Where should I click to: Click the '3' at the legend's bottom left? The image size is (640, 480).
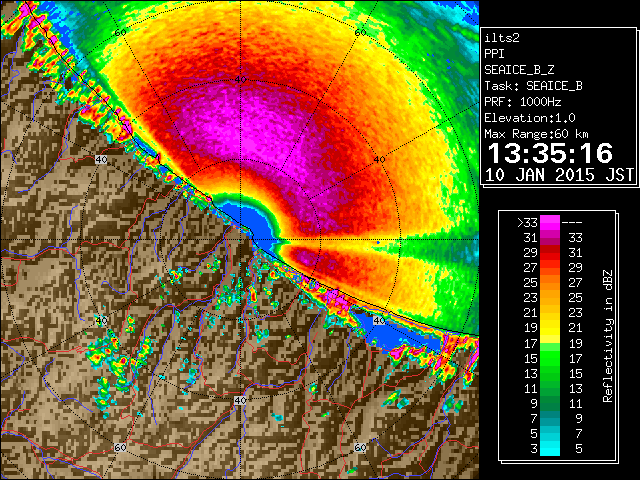[534, 449]
